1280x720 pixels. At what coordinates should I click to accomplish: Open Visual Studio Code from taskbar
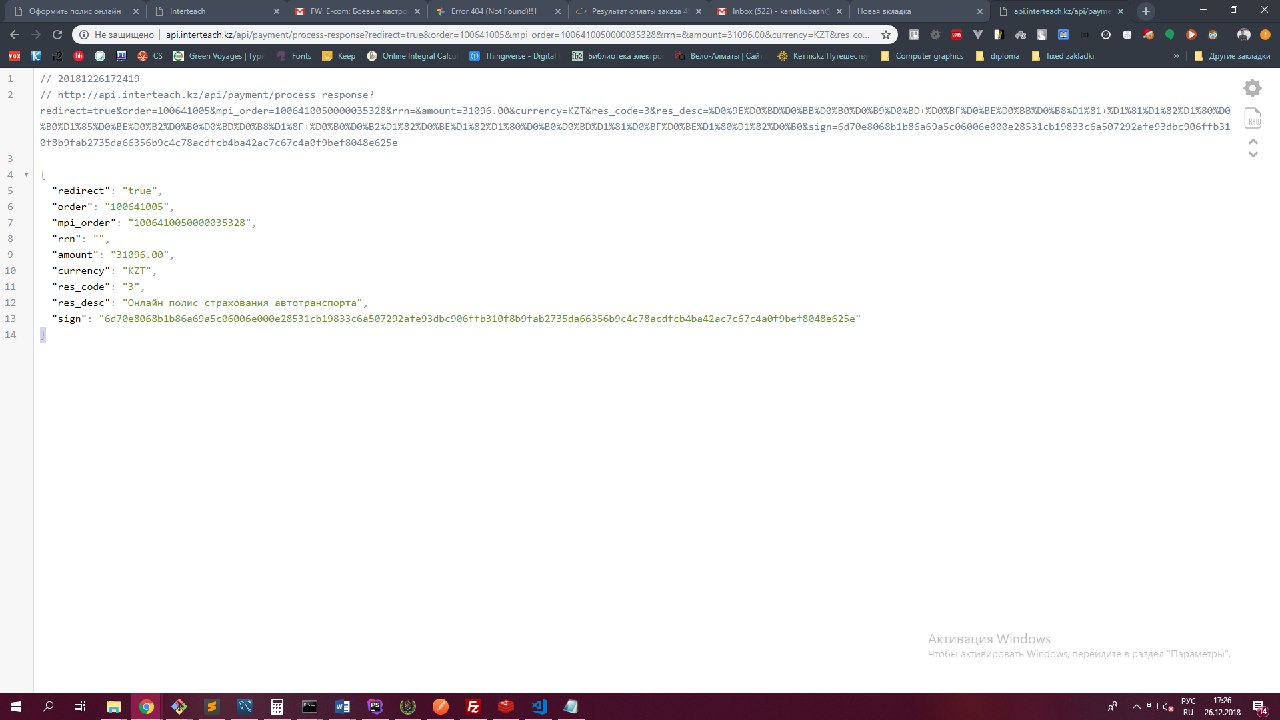[x=539, y=706]
